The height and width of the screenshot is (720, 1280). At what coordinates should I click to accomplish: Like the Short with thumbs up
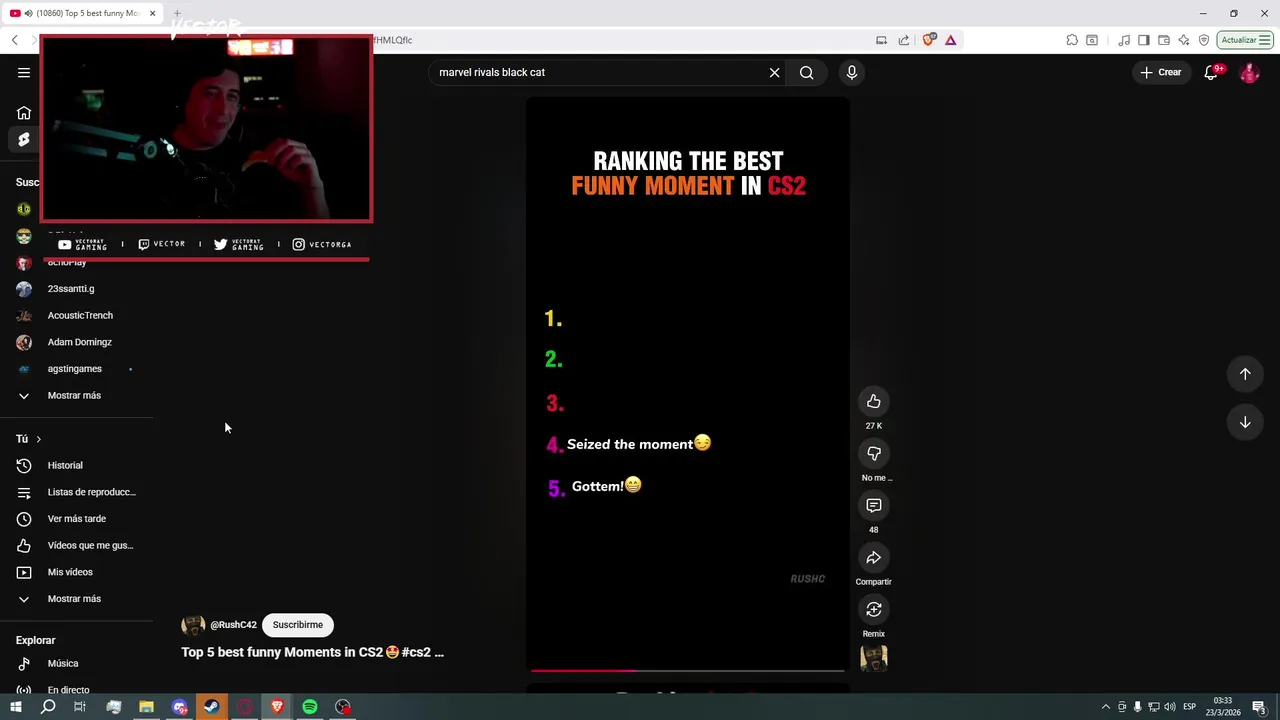874,401
